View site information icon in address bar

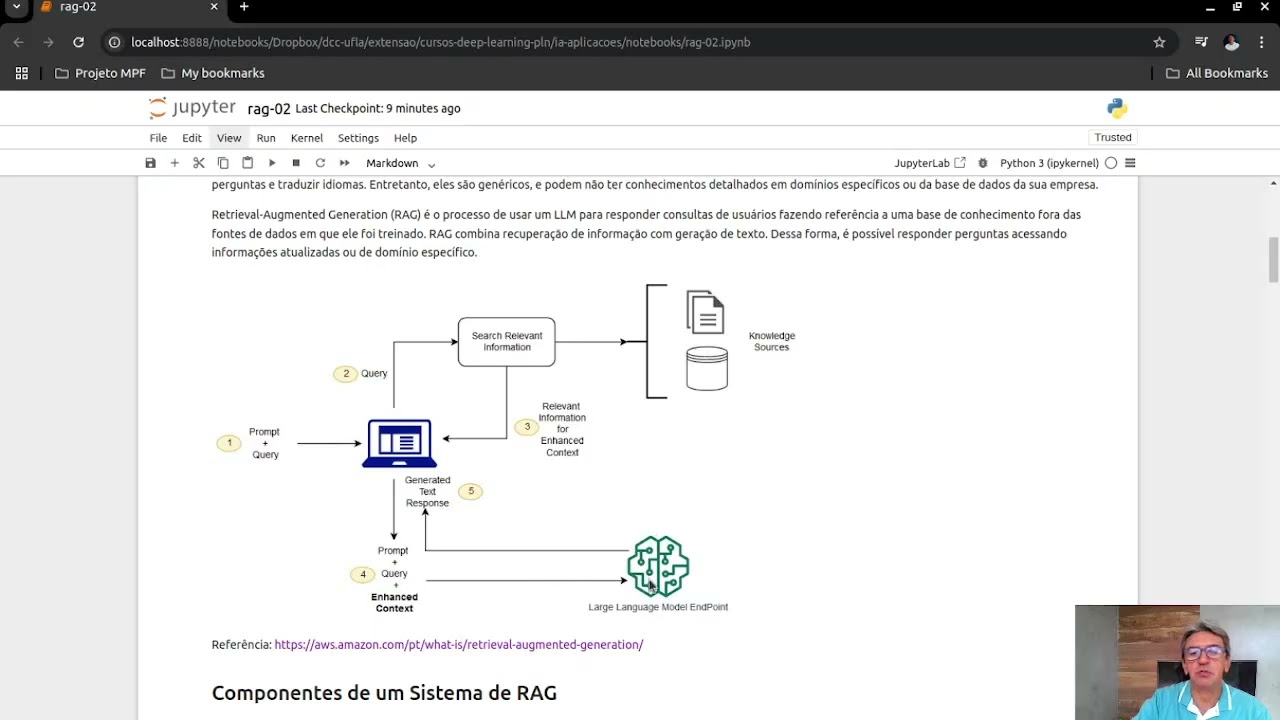coord(114,42)
